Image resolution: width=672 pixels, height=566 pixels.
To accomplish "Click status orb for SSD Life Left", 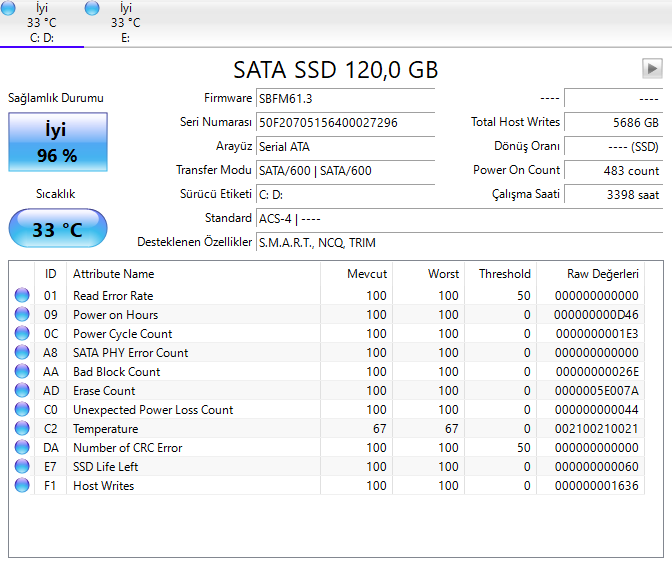I will pos(22,466).
